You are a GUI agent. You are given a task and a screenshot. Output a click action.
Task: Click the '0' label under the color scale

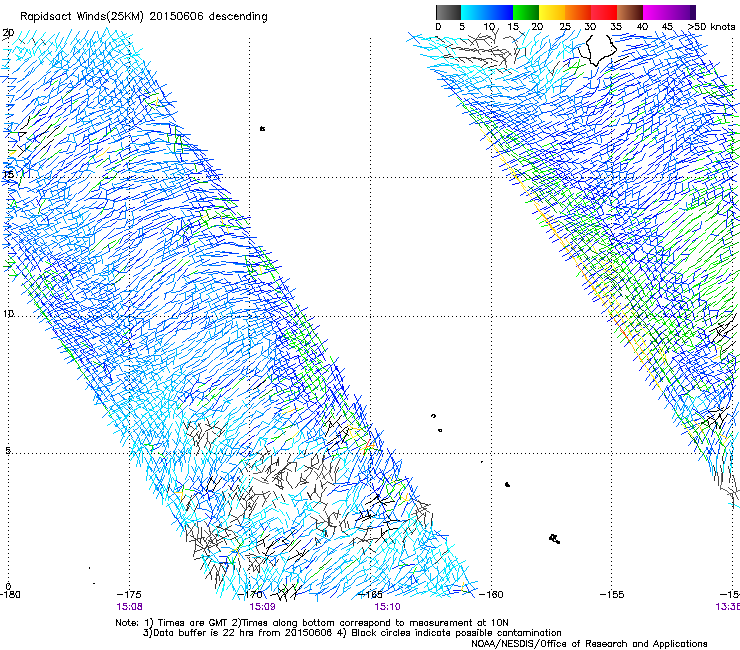[x=438, y=27]
